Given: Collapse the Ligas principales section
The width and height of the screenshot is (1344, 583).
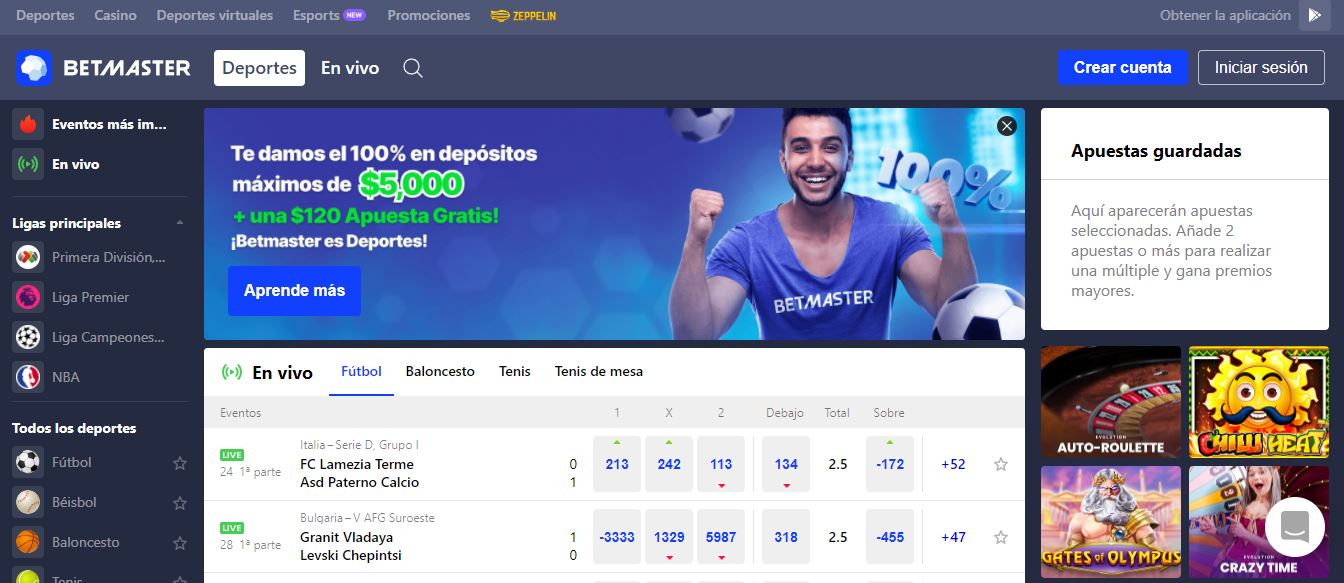Looking at the screenshot, I should pos(180,223).
